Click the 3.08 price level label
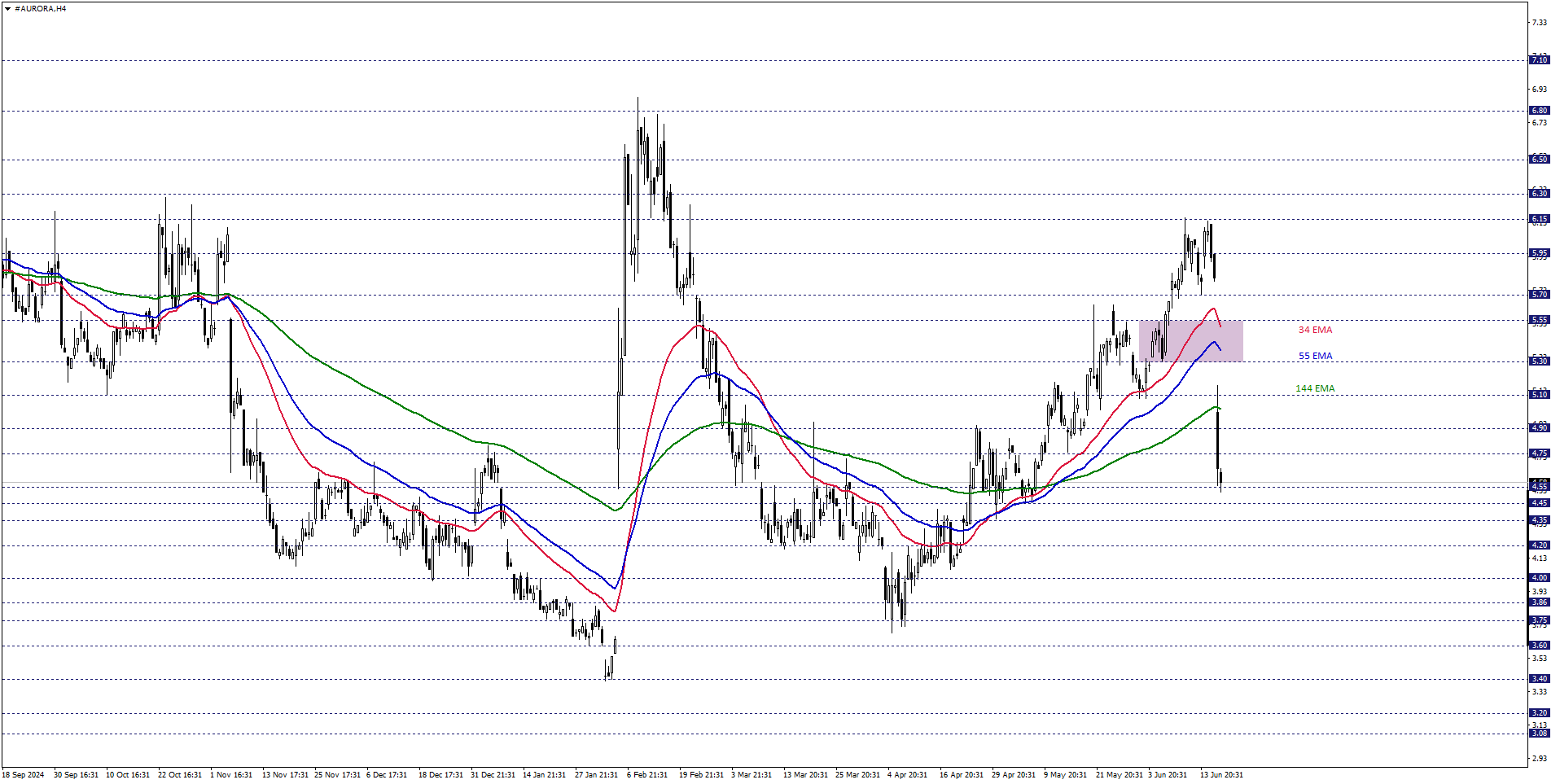Image resolution: width=1560 pixels, height=784 pixels. (x=1539, y=734)
